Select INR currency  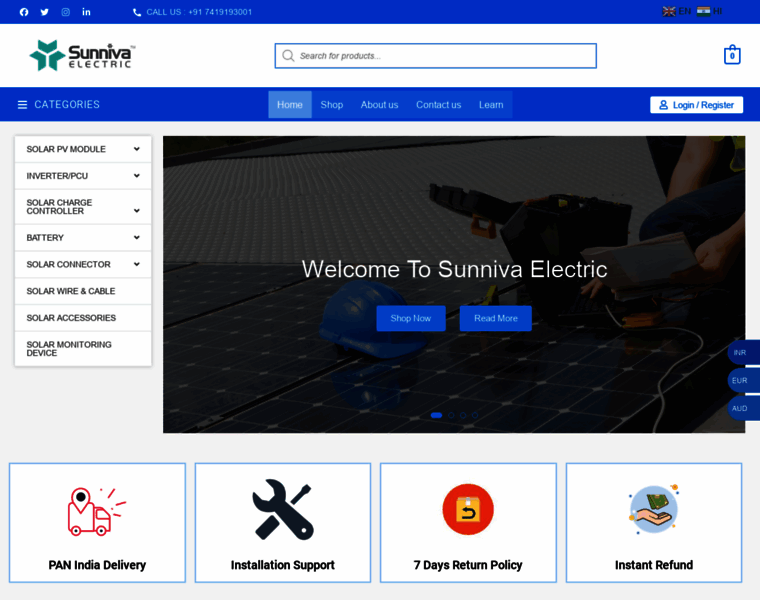[x=743, y=352]
